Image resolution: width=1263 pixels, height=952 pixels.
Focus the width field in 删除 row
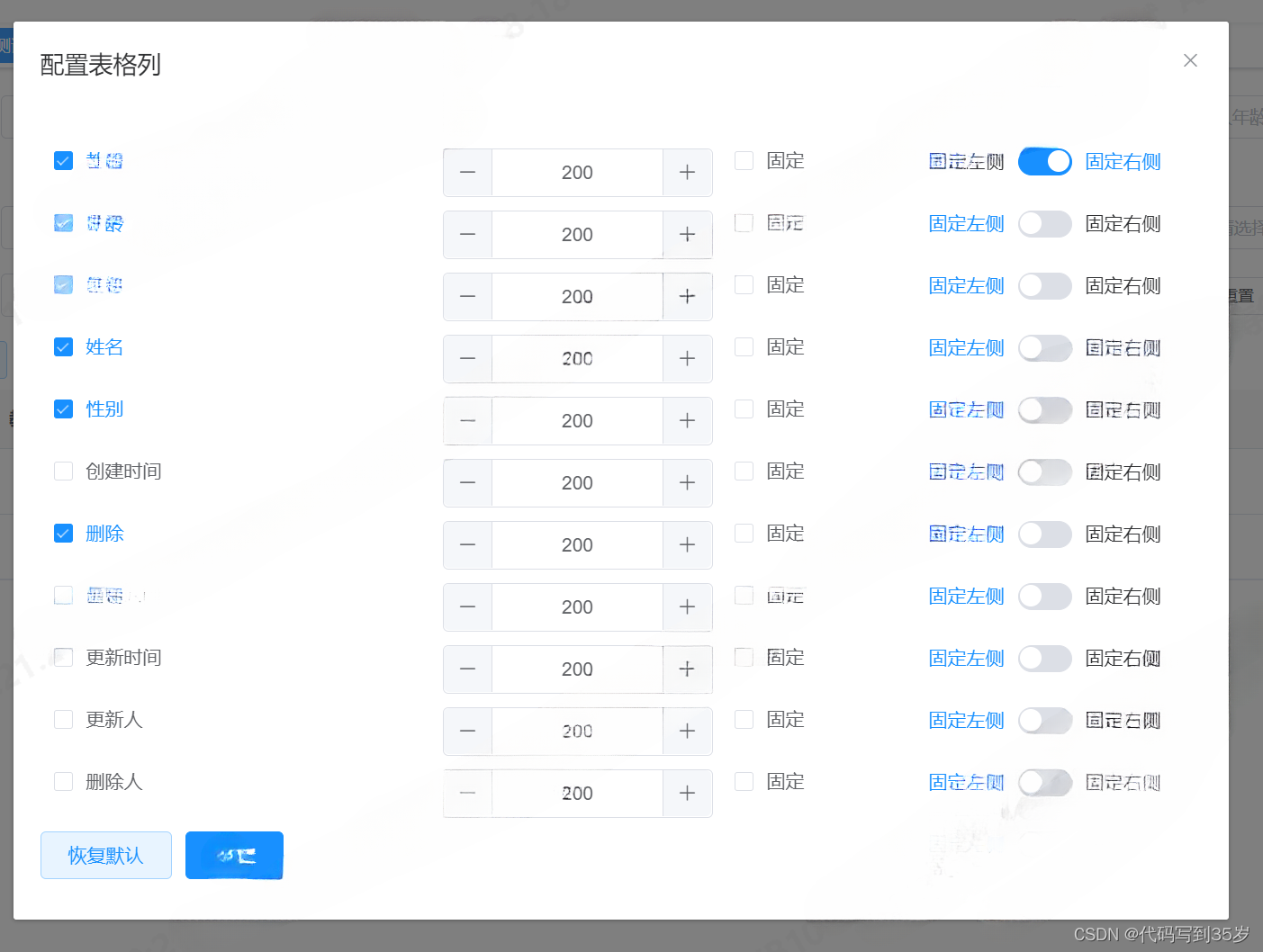[577, 545]
